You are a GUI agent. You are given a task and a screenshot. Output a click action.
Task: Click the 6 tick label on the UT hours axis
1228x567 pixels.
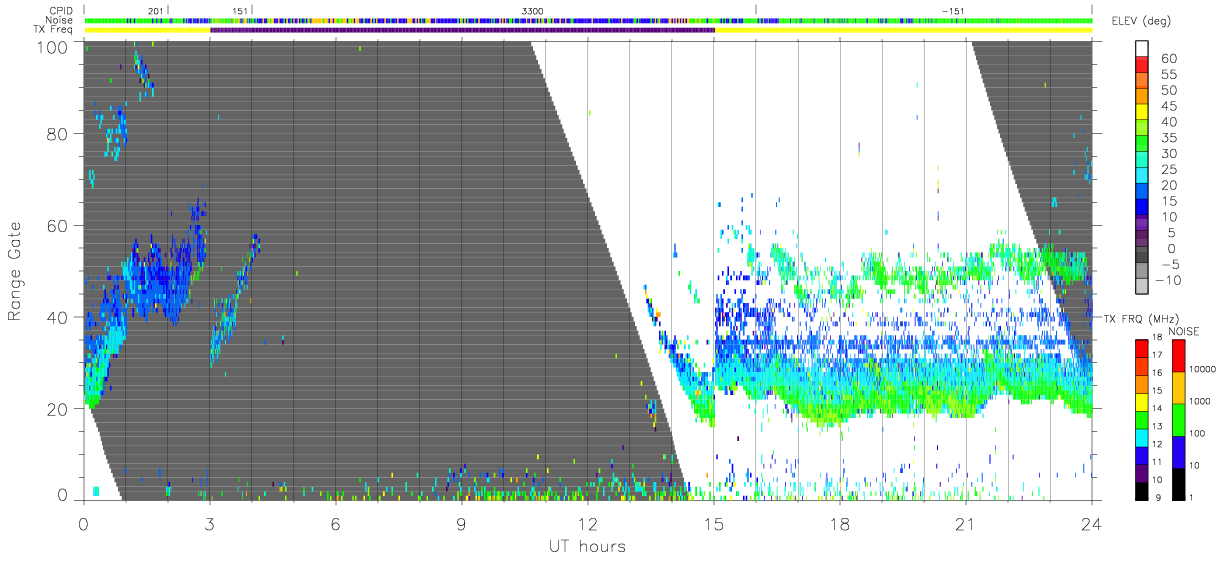(335, 523)
